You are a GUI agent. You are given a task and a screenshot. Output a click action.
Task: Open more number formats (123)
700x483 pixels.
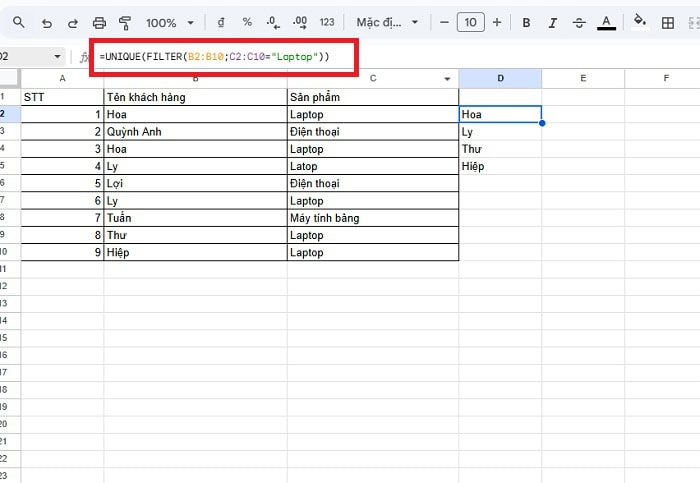coord(327,22)
